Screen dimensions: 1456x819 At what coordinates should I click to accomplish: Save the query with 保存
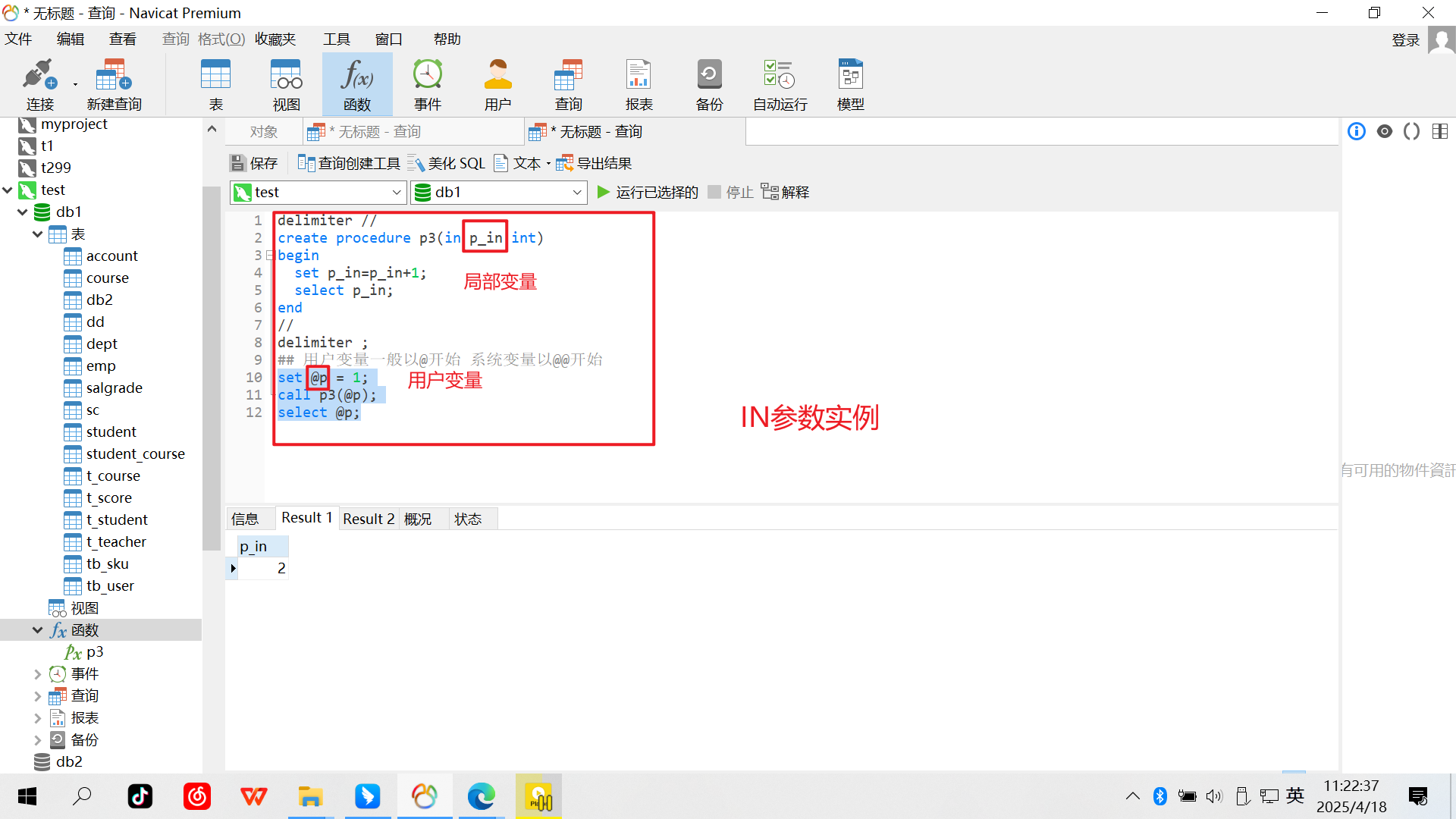point(255,163)
